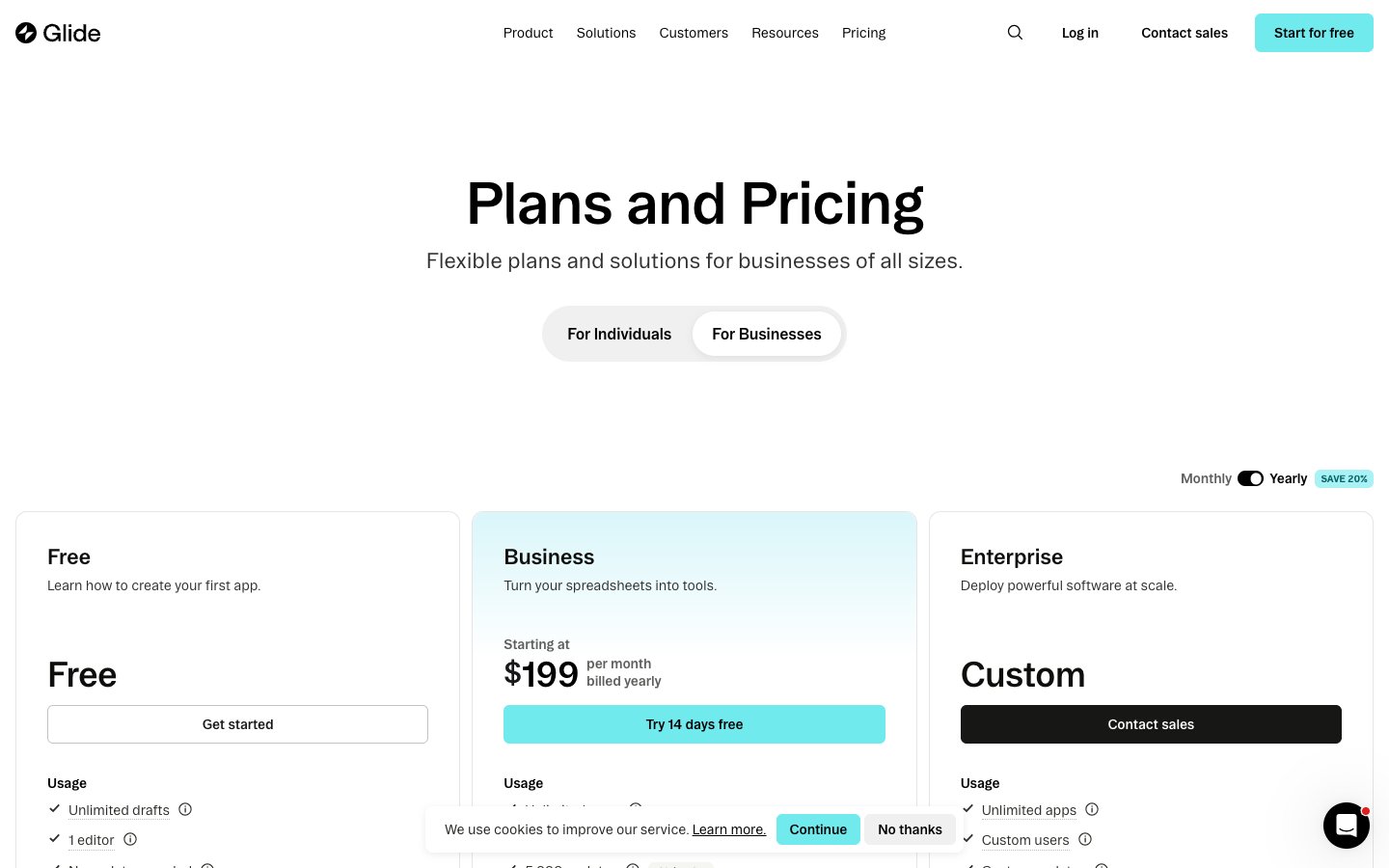Click the info icon beside 1 editor

(x=130, y=839)
